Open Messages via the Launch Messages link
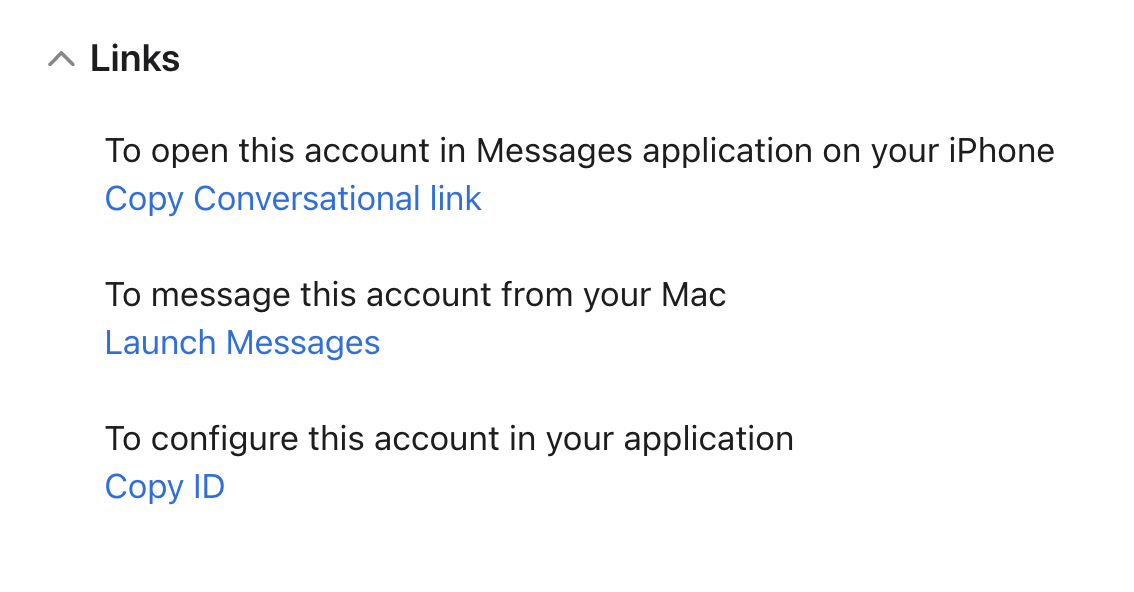Screen dimensions: 1134x592 (x=242, y=343)
